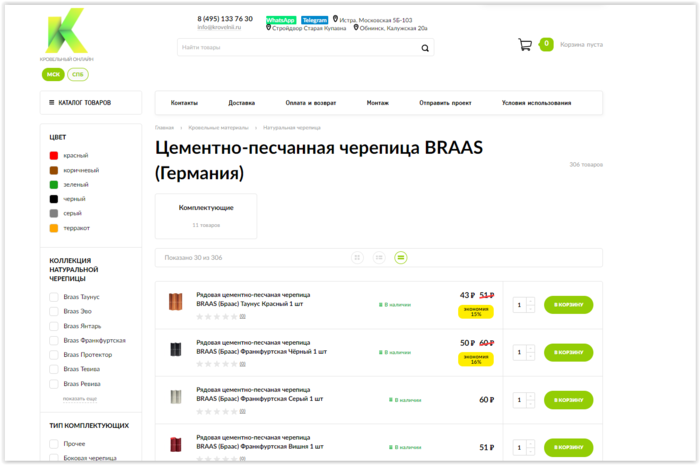The height and width of the screenshot is (465, 700).
Task: Go to Кровельные материалы breadcrumb
Action: (218, 128)
